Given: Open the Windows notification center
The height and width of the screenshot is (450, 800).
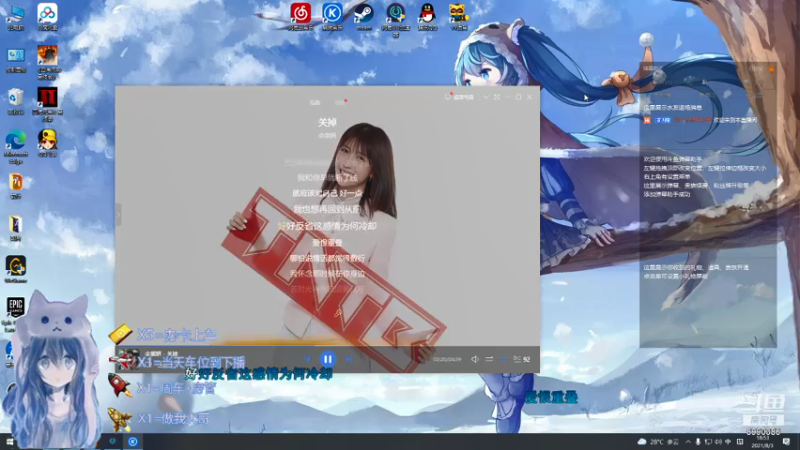Looking at the screenshot, I should click(x=787, y=442).
